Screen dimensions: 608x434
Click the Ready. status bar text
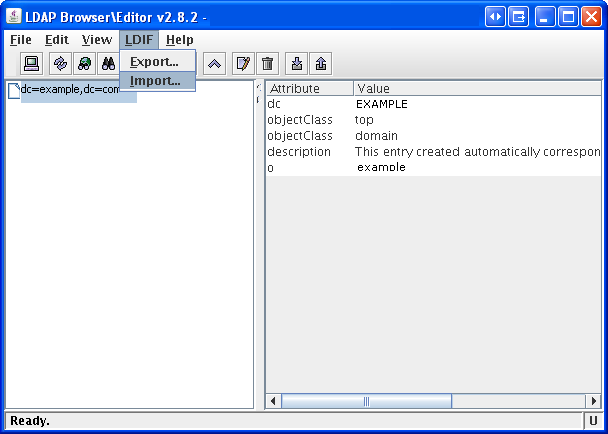[30, 421]
